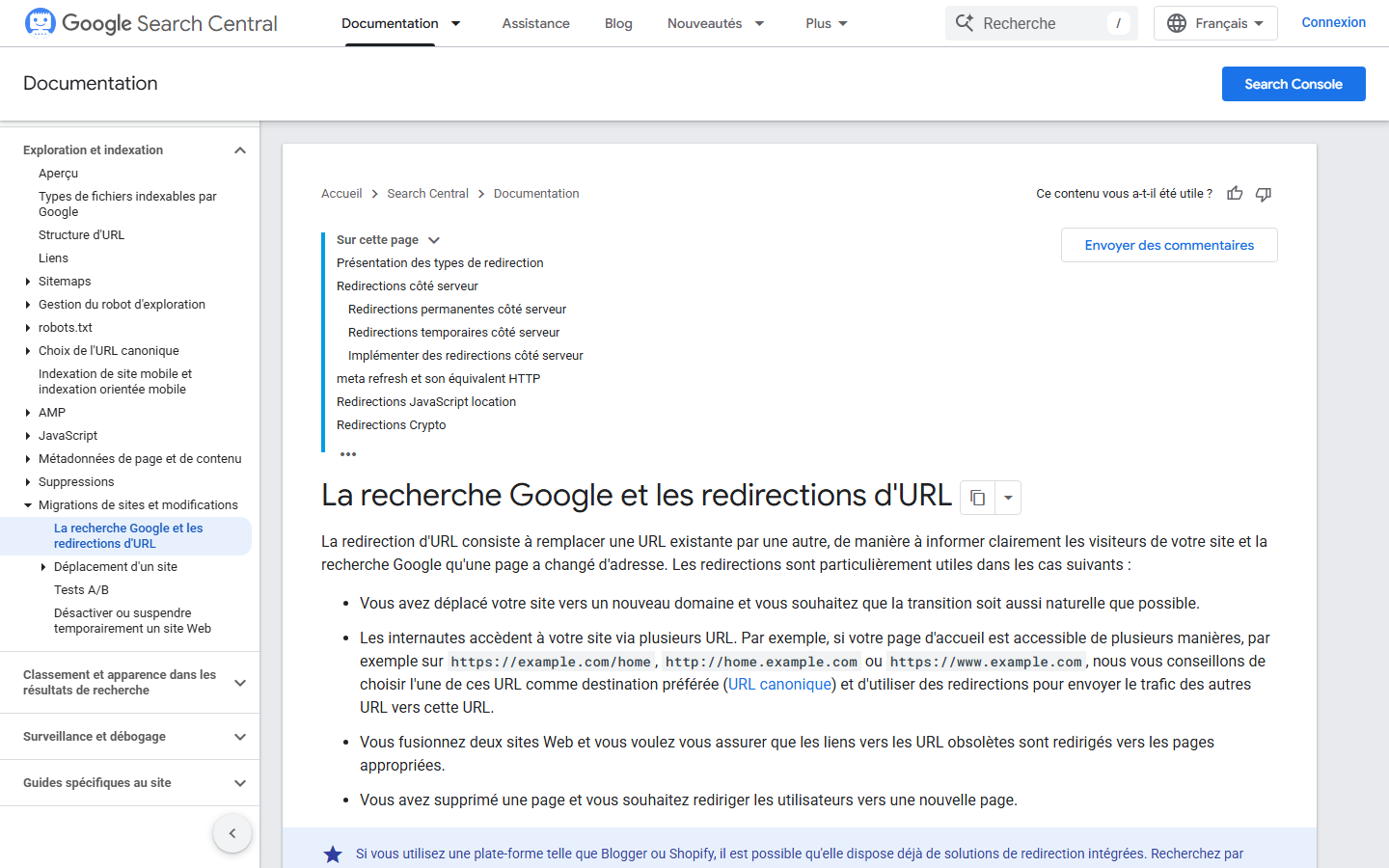1389x868 pixels.
Task: Open the Assistance tab
Action: pos(535,23)
